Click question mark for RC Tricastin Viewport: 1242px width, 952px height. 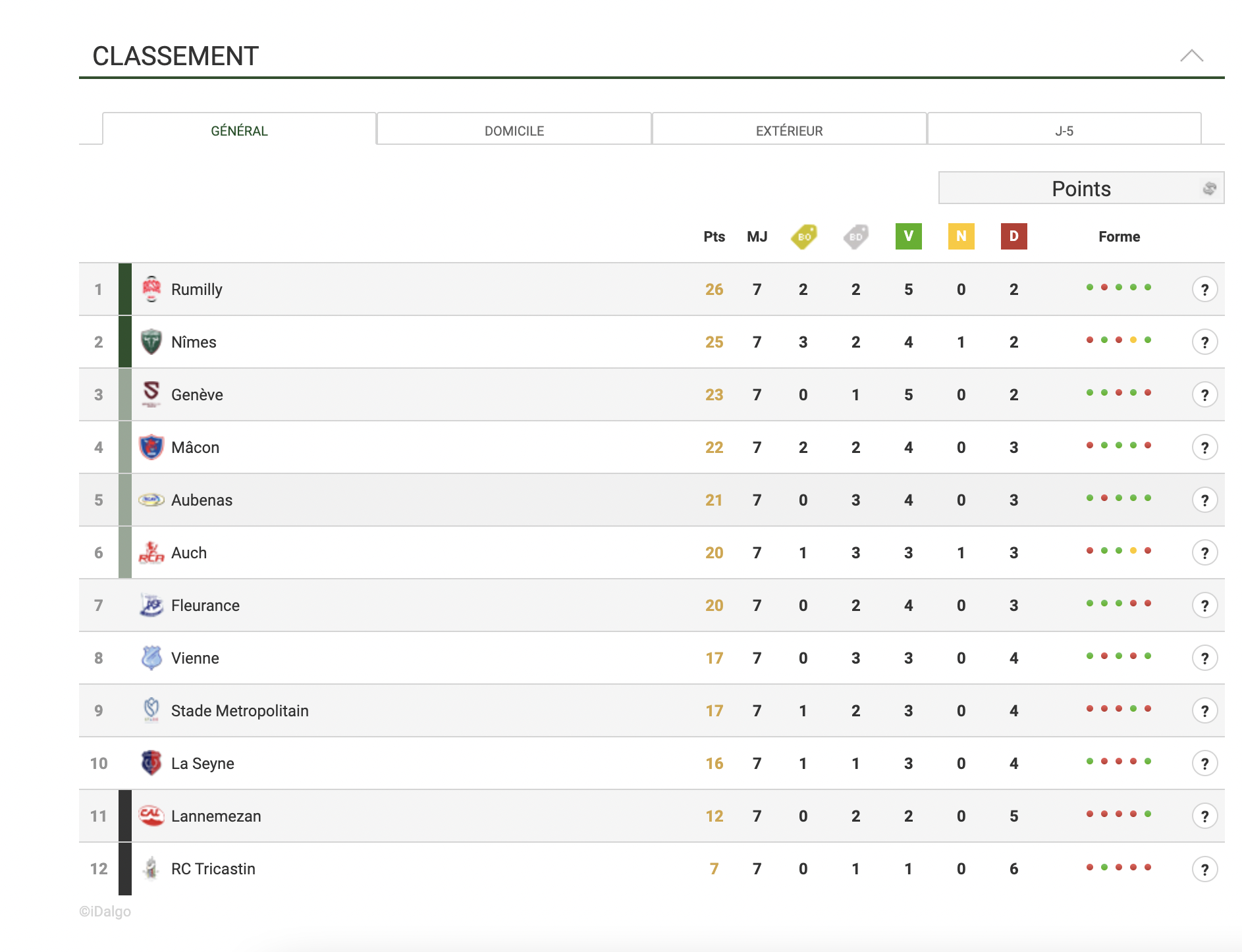click(x=1204, y=869)
